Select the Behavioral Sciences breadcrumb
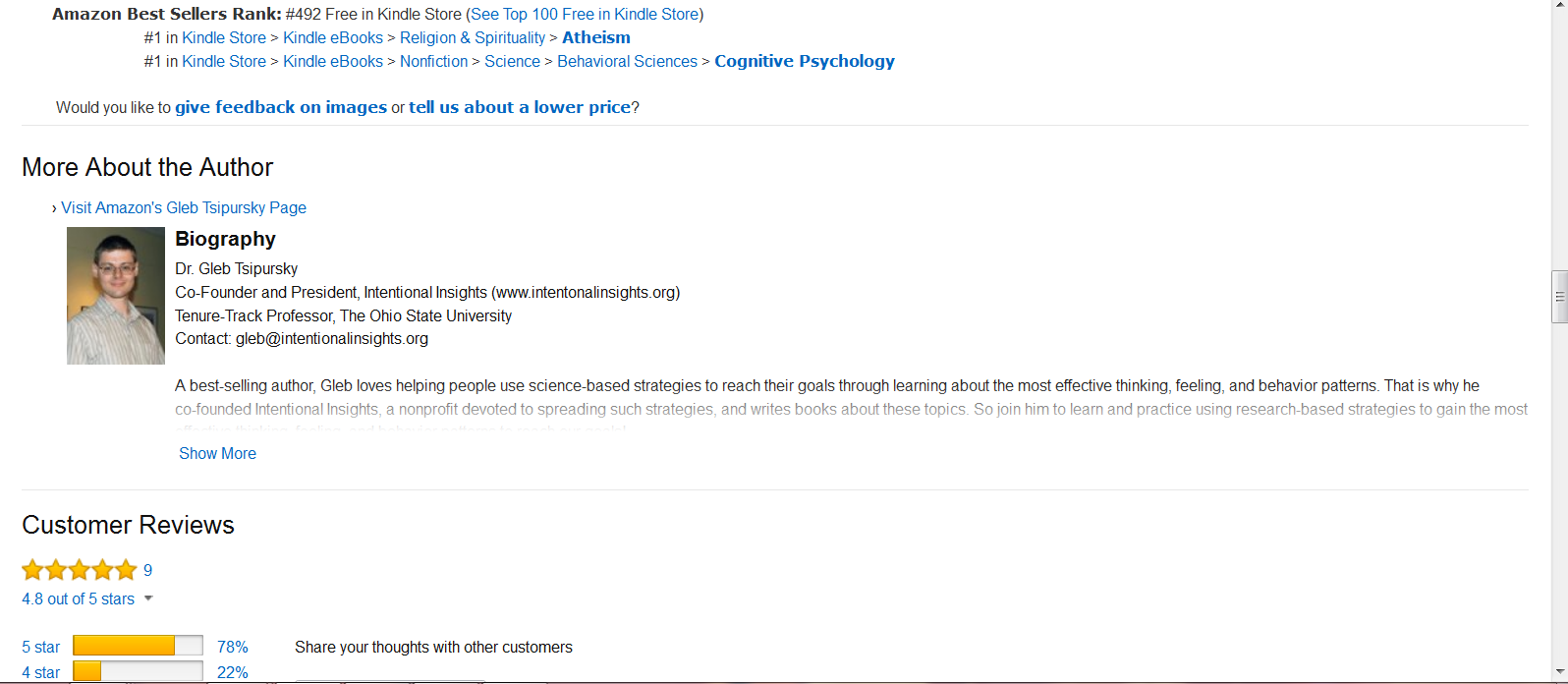The image size is (1568, 684). [x=627, y=61]
